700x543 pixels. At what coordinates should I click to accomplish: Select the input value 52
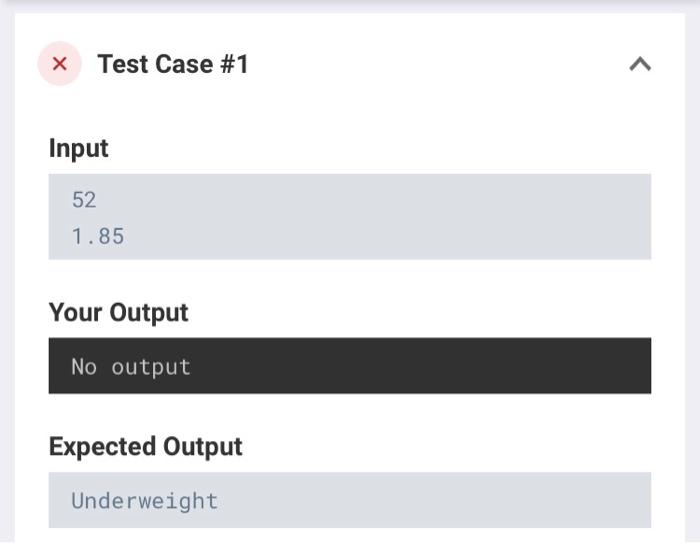pos(84,200)
